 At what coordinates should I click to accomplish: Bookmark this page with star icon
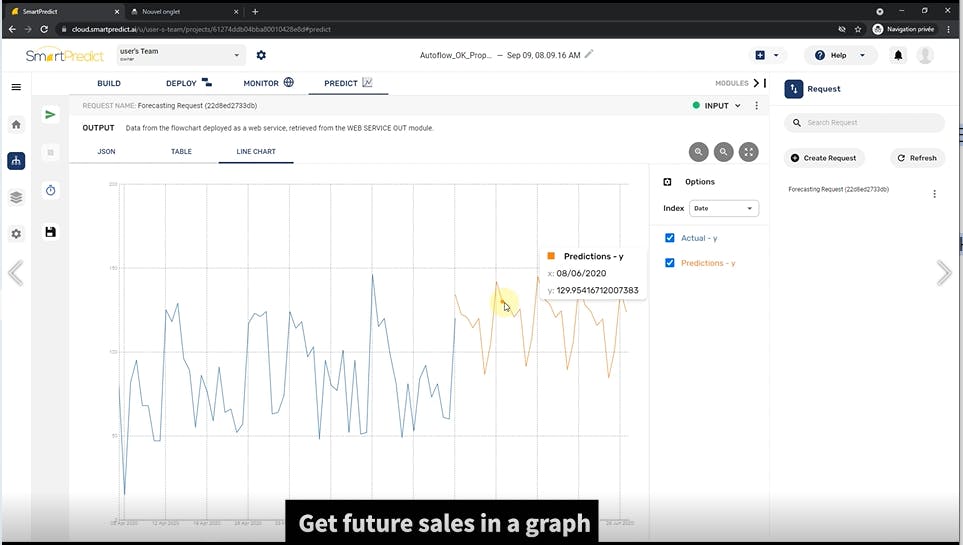click(858, 29)
